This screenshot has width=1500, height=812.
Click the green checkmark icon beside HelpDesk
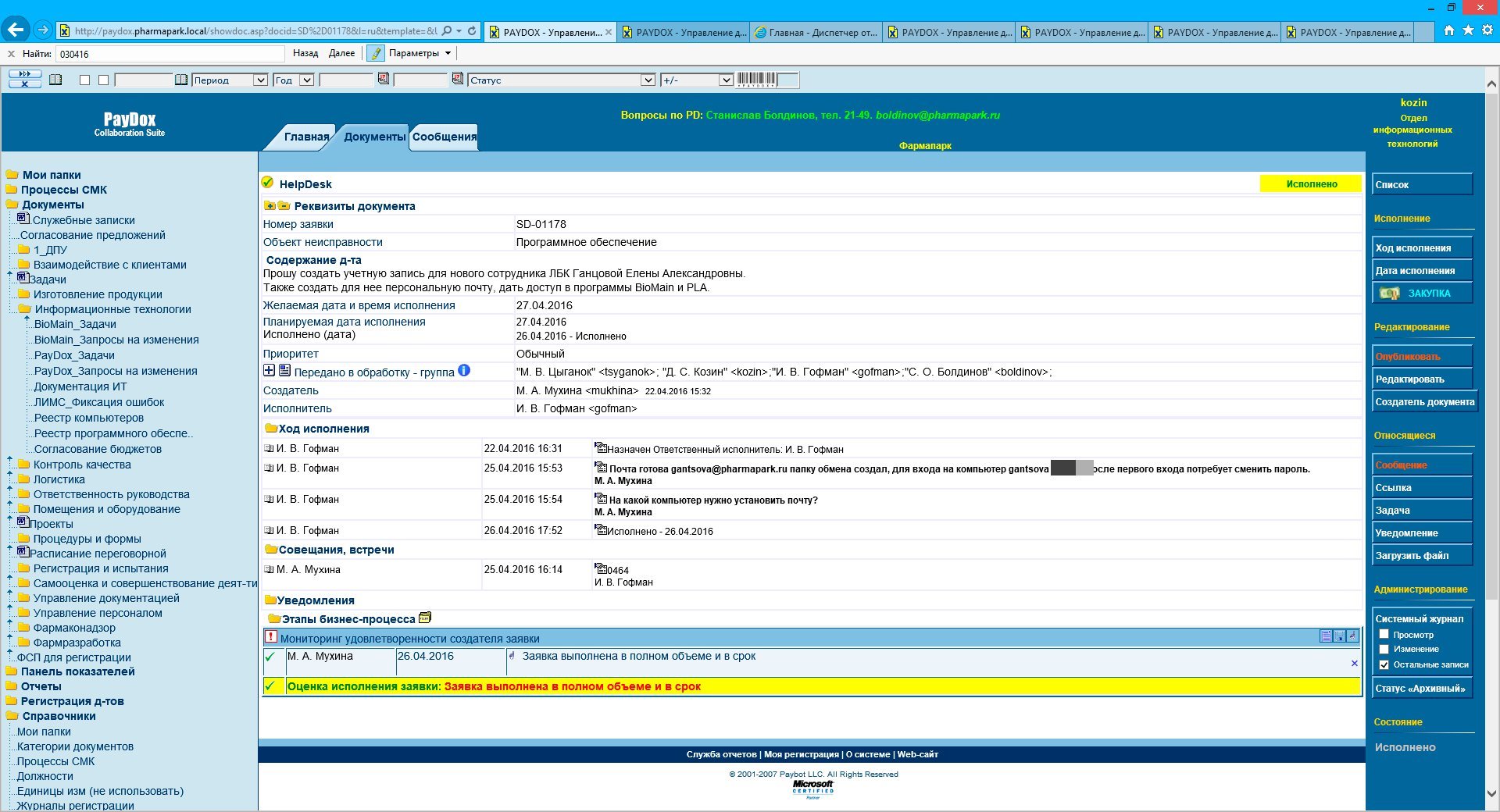[267, 182]
